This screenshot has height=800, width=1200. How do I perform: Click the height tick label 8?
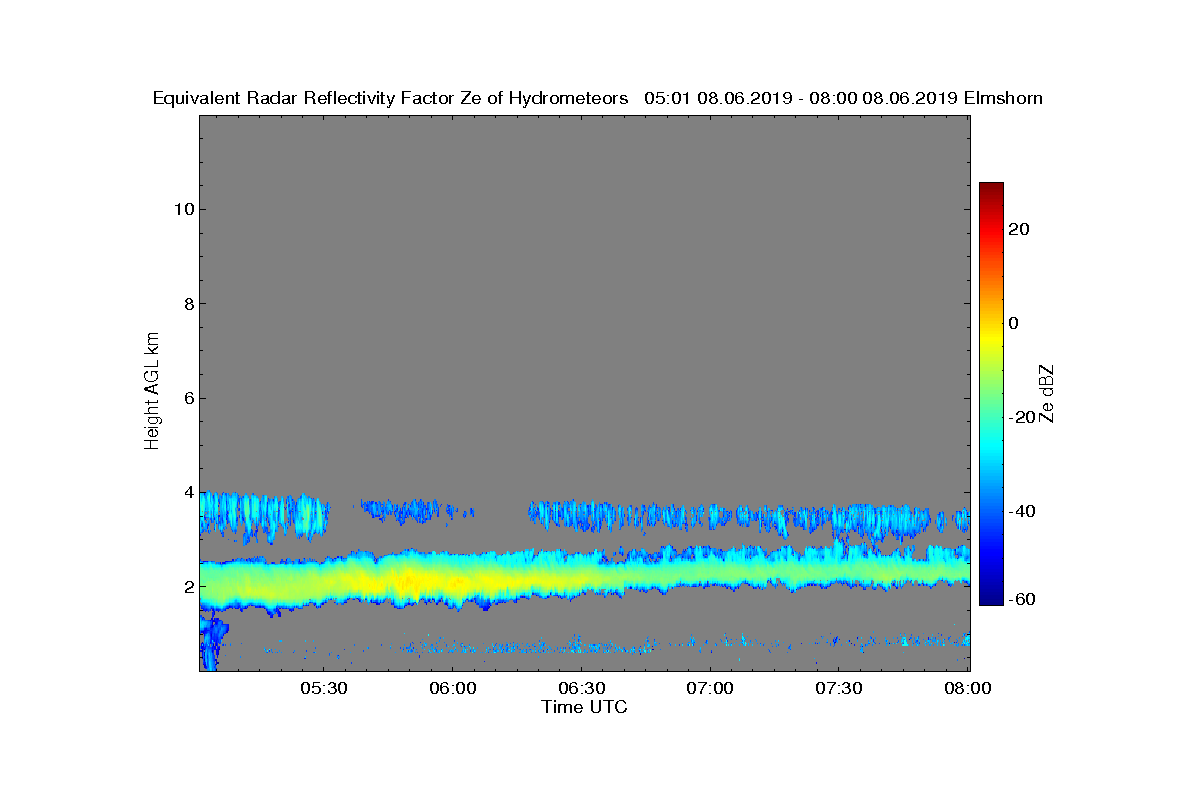coord(187,303)
